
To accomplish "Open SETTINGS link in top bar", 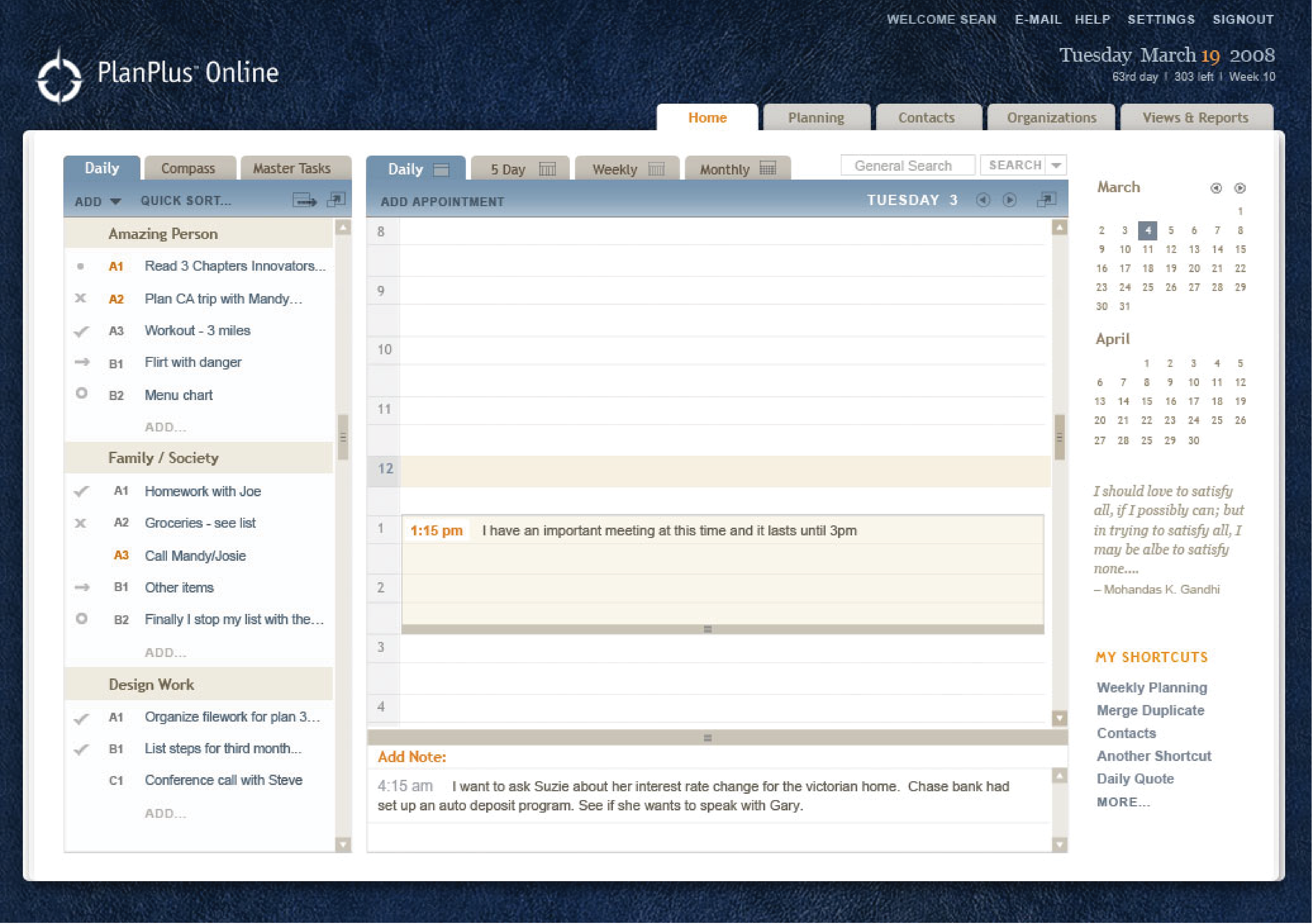I will [x=1161, y=19].
